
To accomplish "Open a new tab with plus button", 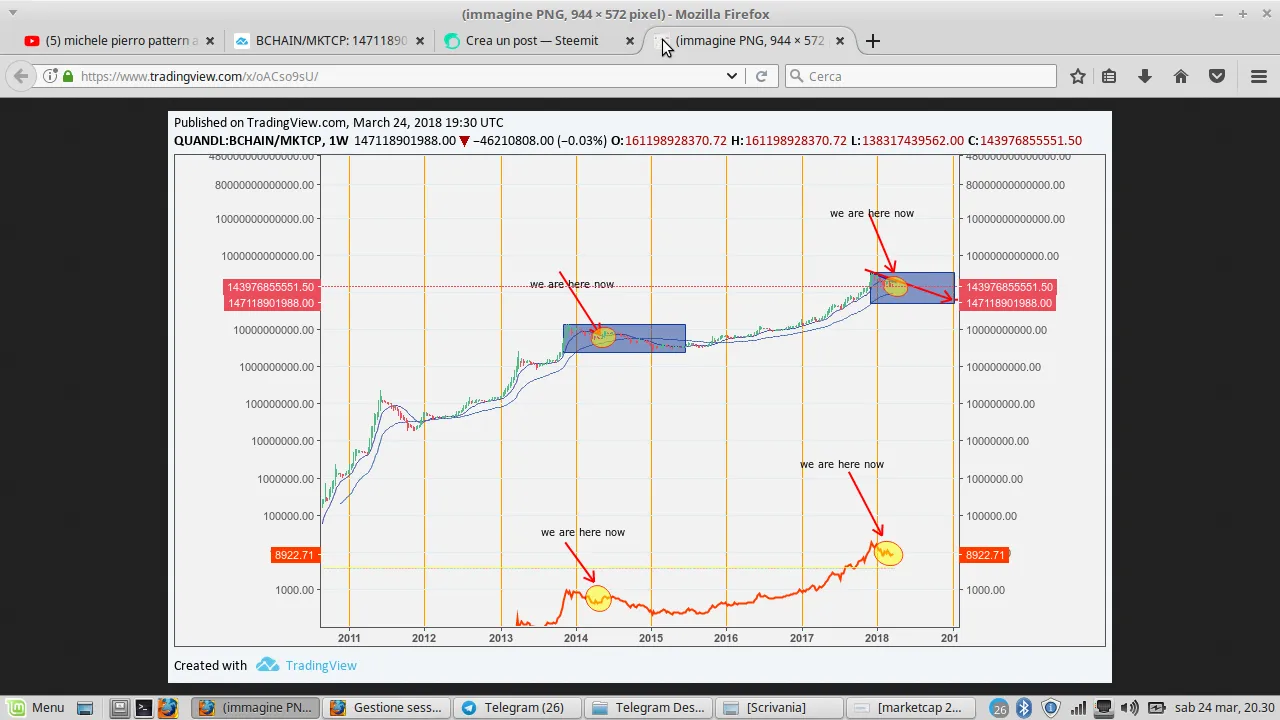I will coord(873,41).
